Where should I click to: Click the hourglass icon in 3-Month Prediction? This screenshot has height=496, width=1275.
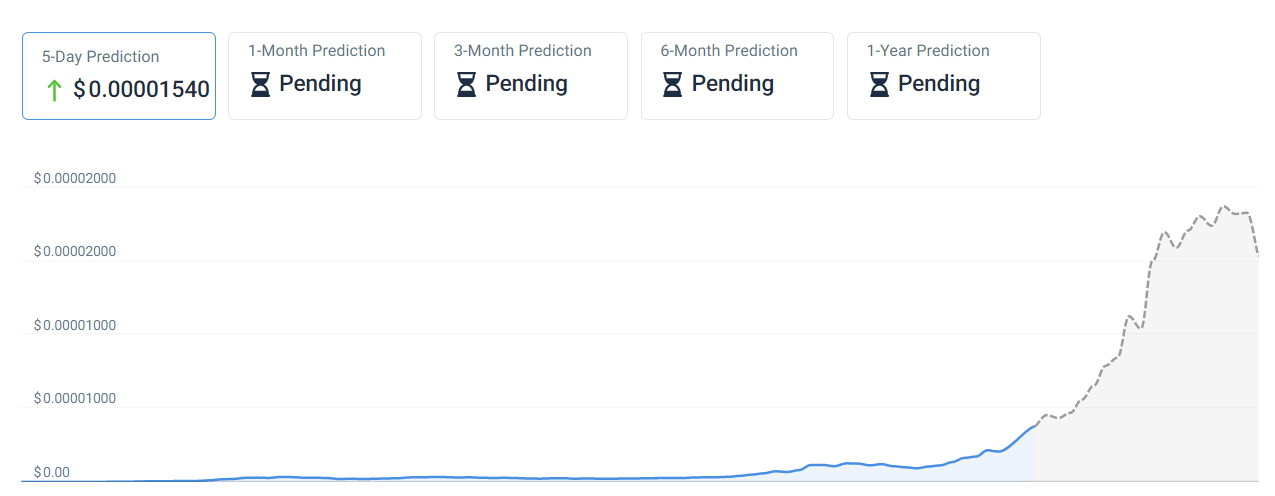(x=466, y=85)
